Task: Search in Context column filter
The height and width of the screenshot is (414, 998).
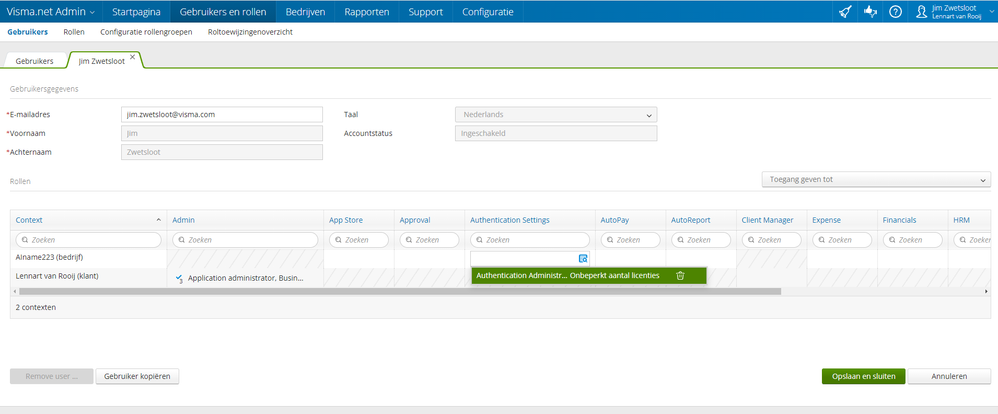Action: (x=88, y=240)
